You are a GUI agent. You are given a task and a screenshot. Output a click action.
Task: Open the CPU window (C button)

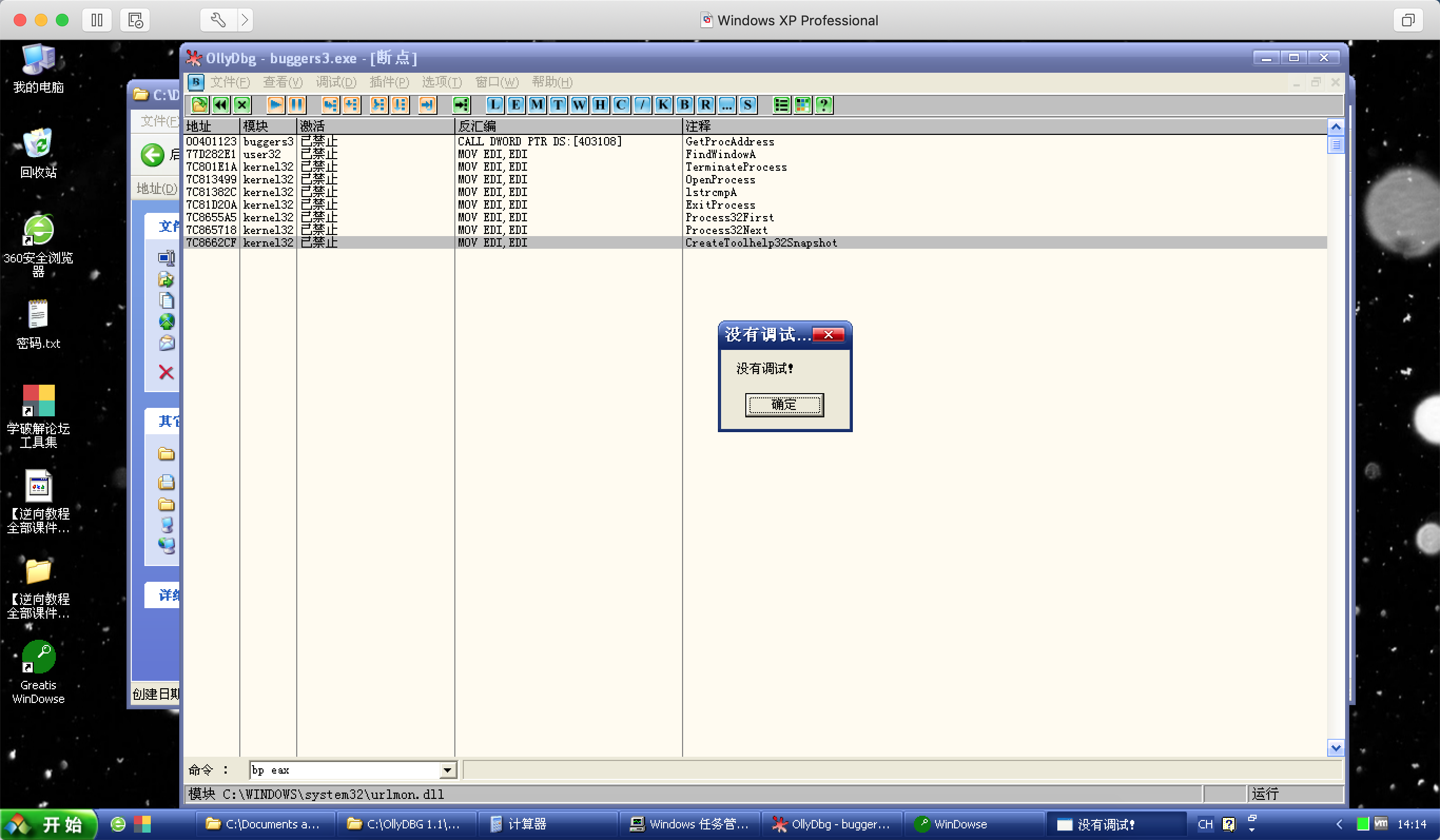(x=621, y=104)
